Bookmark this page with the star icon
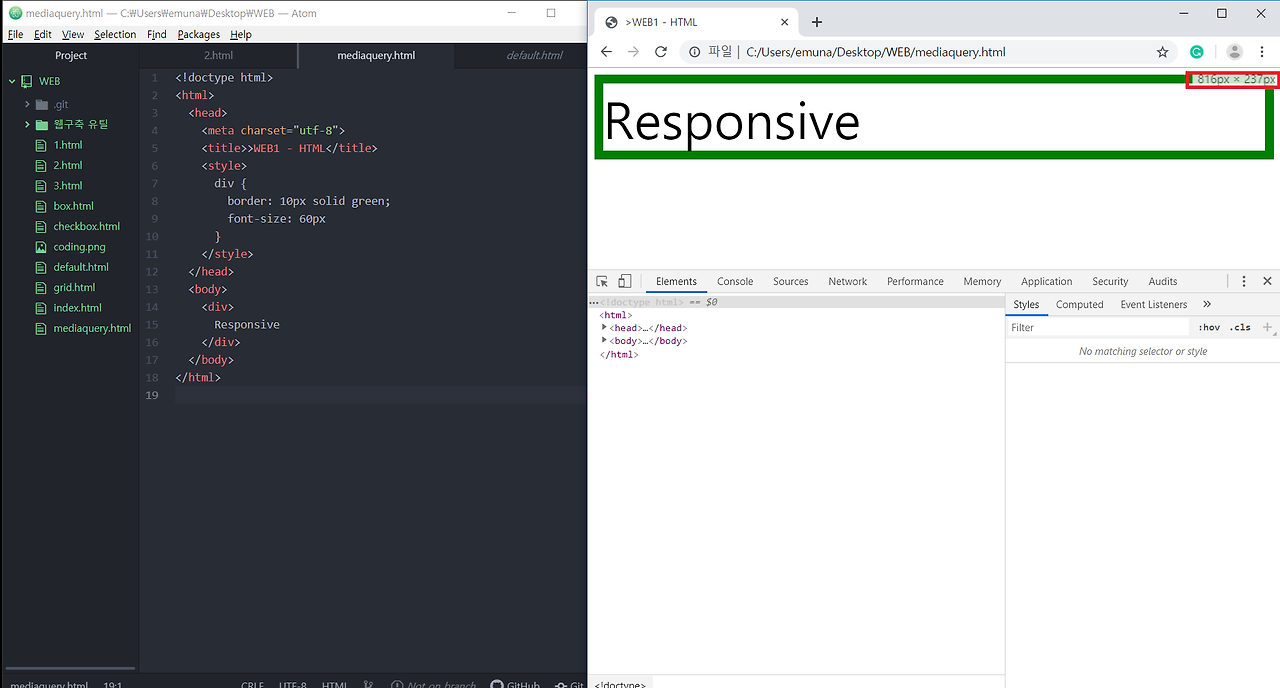Viewport: 1280px width, 688px height. pyautogui.click(x=1162, y=52)
